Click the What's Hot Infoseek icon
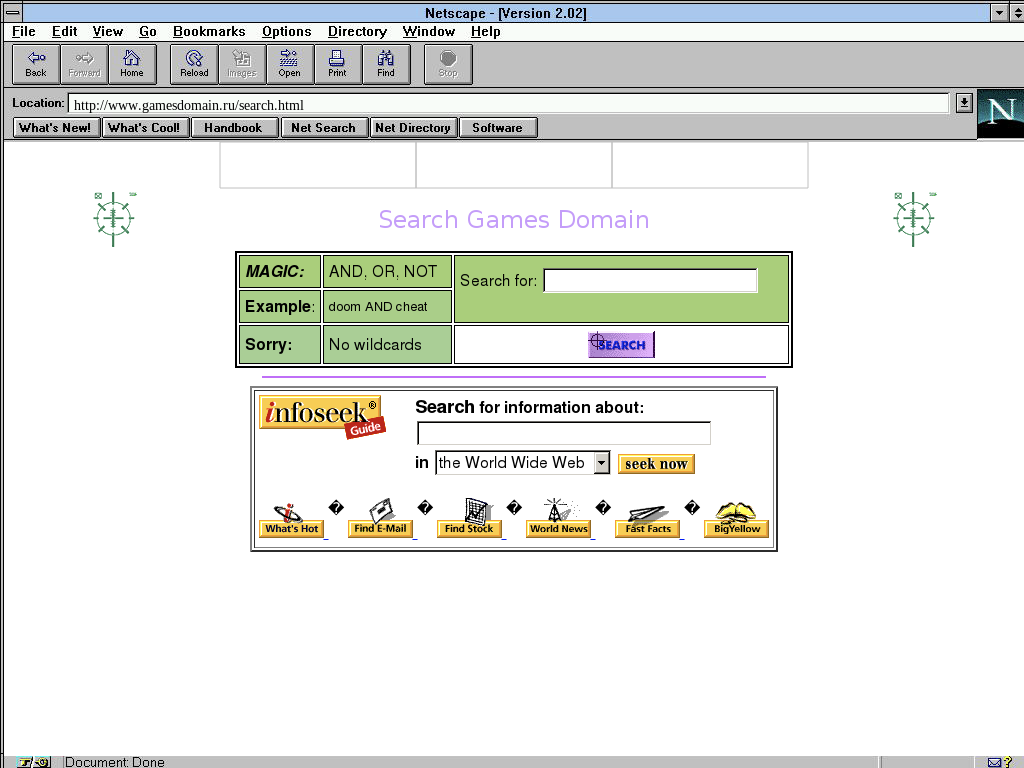This screenshot has height=768, width=1024. pos(291,520)
